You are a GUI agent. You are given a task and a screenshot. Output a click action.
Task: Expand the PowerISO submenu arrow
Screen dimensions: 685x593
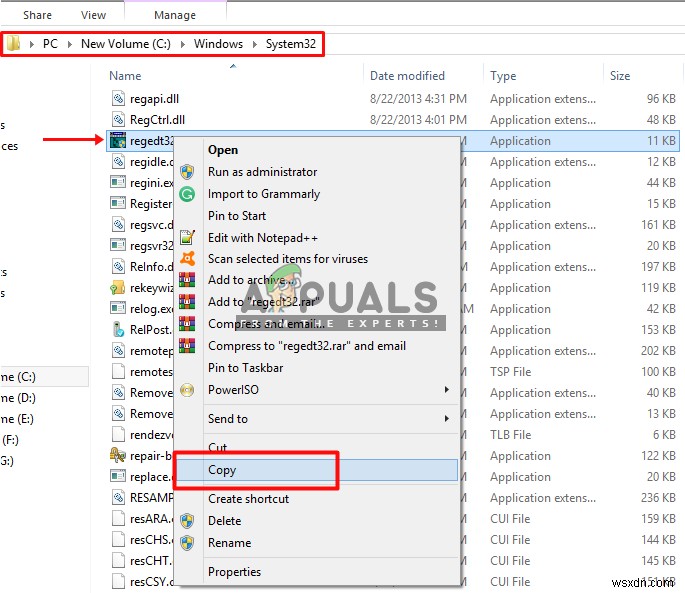click(x=446, y=389)
